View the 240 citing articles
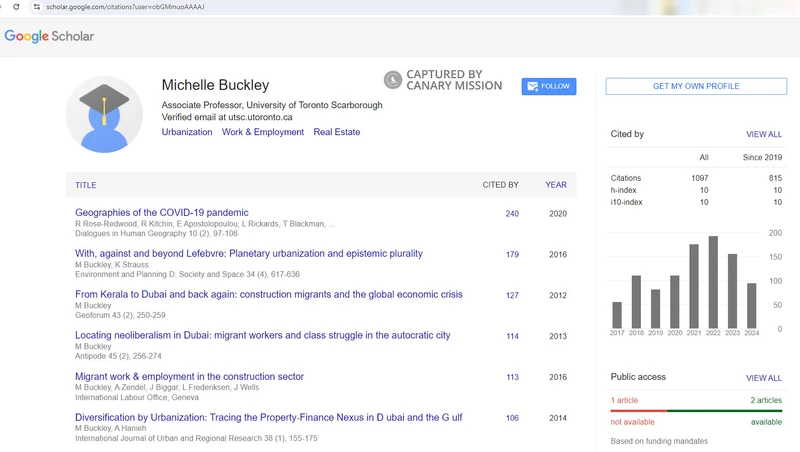 [x=512, y=214]
